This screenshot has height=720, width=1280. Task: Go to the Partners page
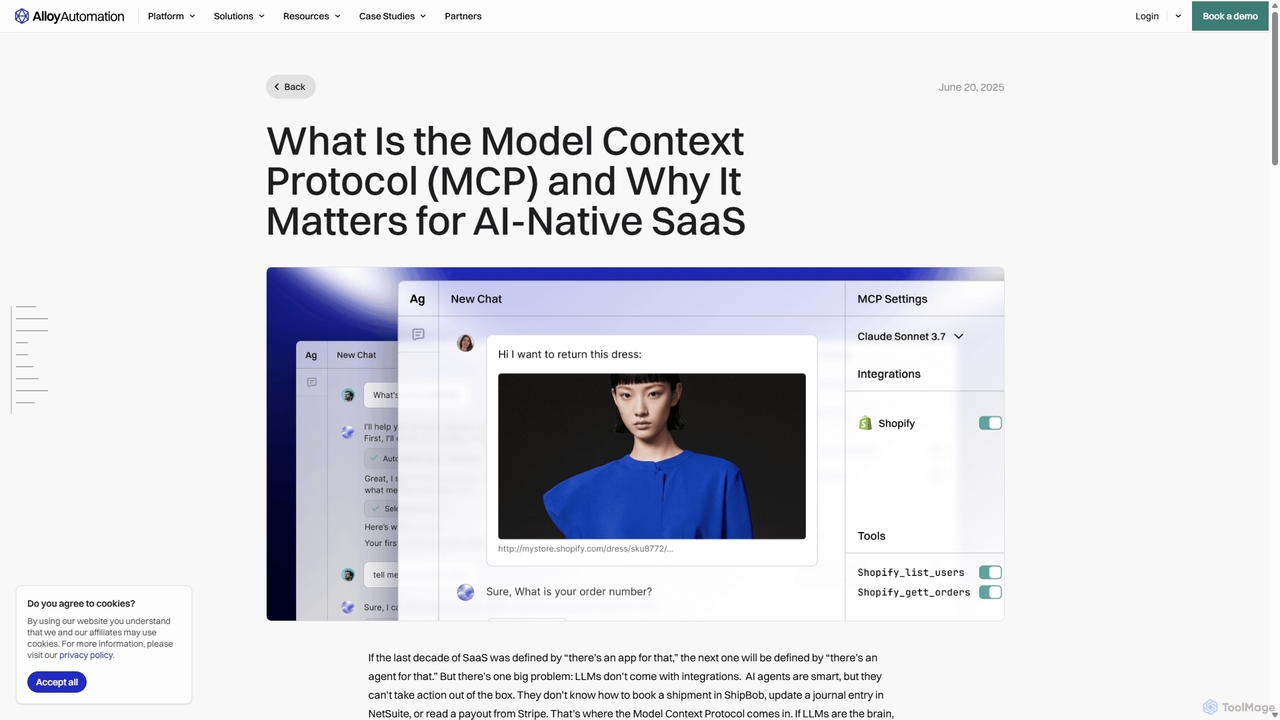click(x=463, y=16)
